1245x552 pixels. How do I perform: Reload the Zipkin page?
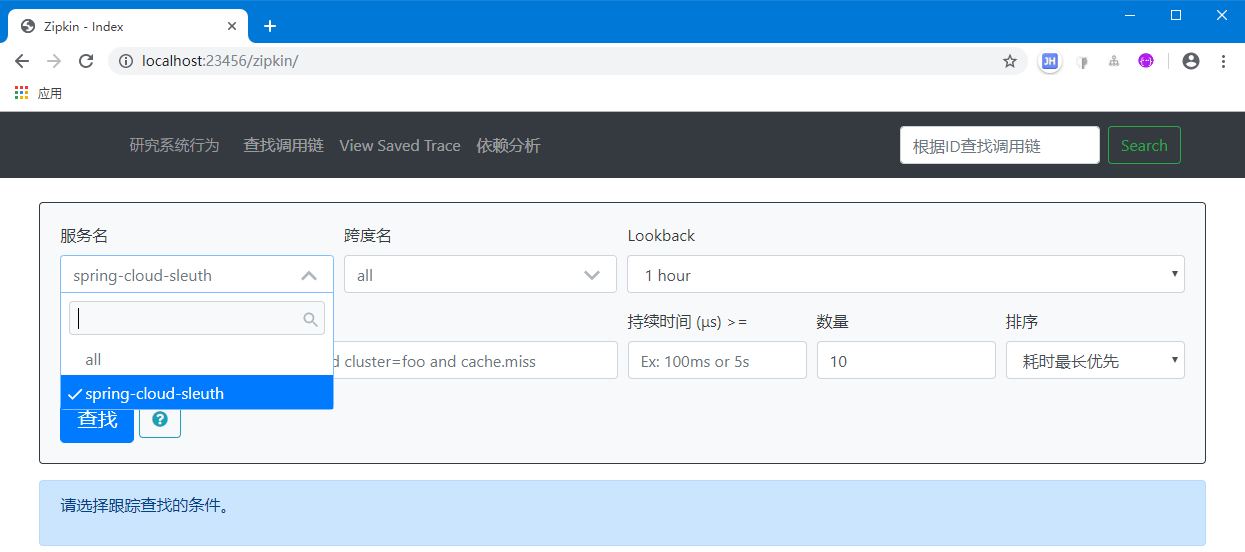pyautogui.click(x=86, y=61)
